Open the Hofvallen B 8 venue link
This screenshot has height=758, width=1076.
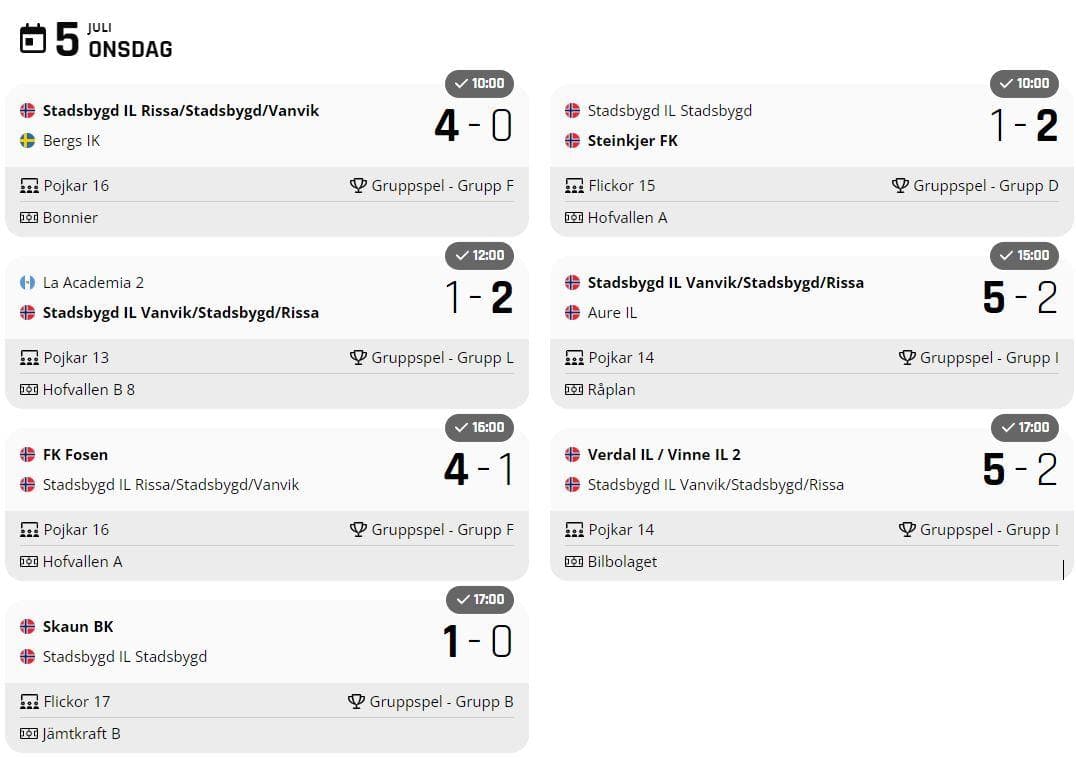(88, 390)
